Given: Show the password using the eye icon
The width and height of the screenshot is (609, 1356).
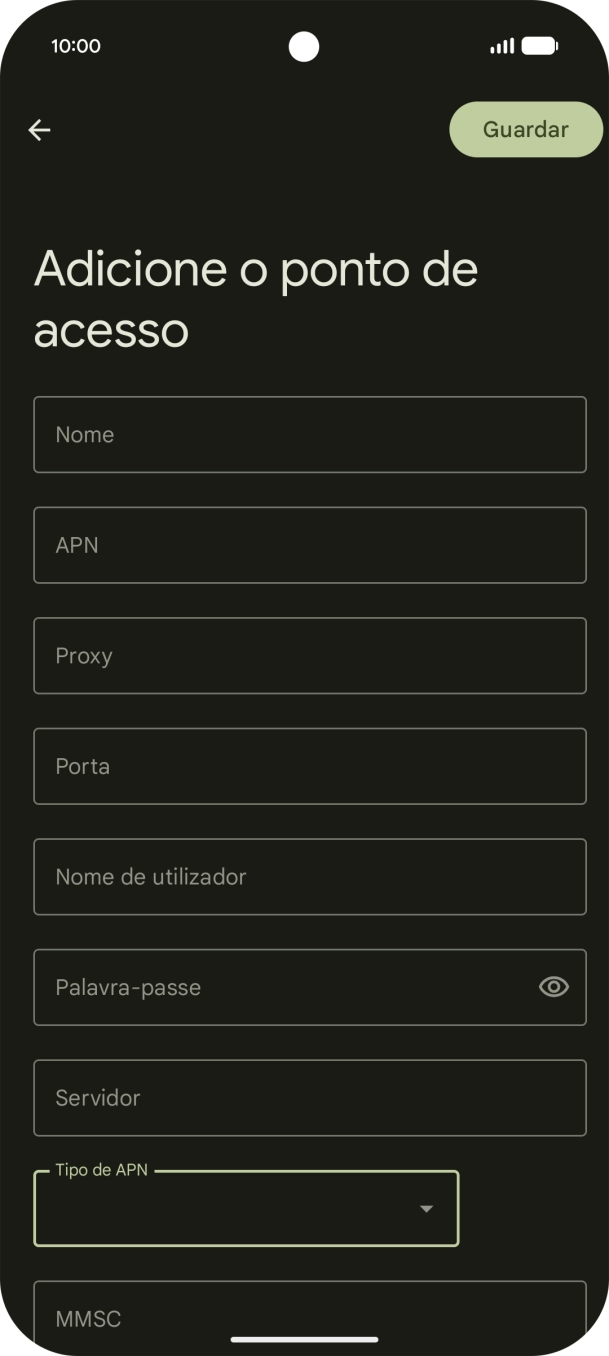Looking at the screenshot, I should [x=553, y=987].
